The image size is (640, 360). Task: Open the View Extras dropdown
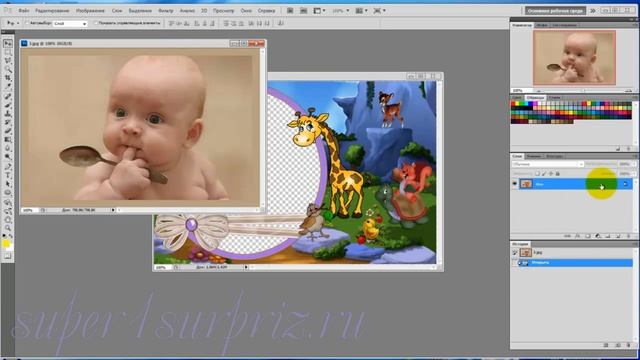[319, 11]
